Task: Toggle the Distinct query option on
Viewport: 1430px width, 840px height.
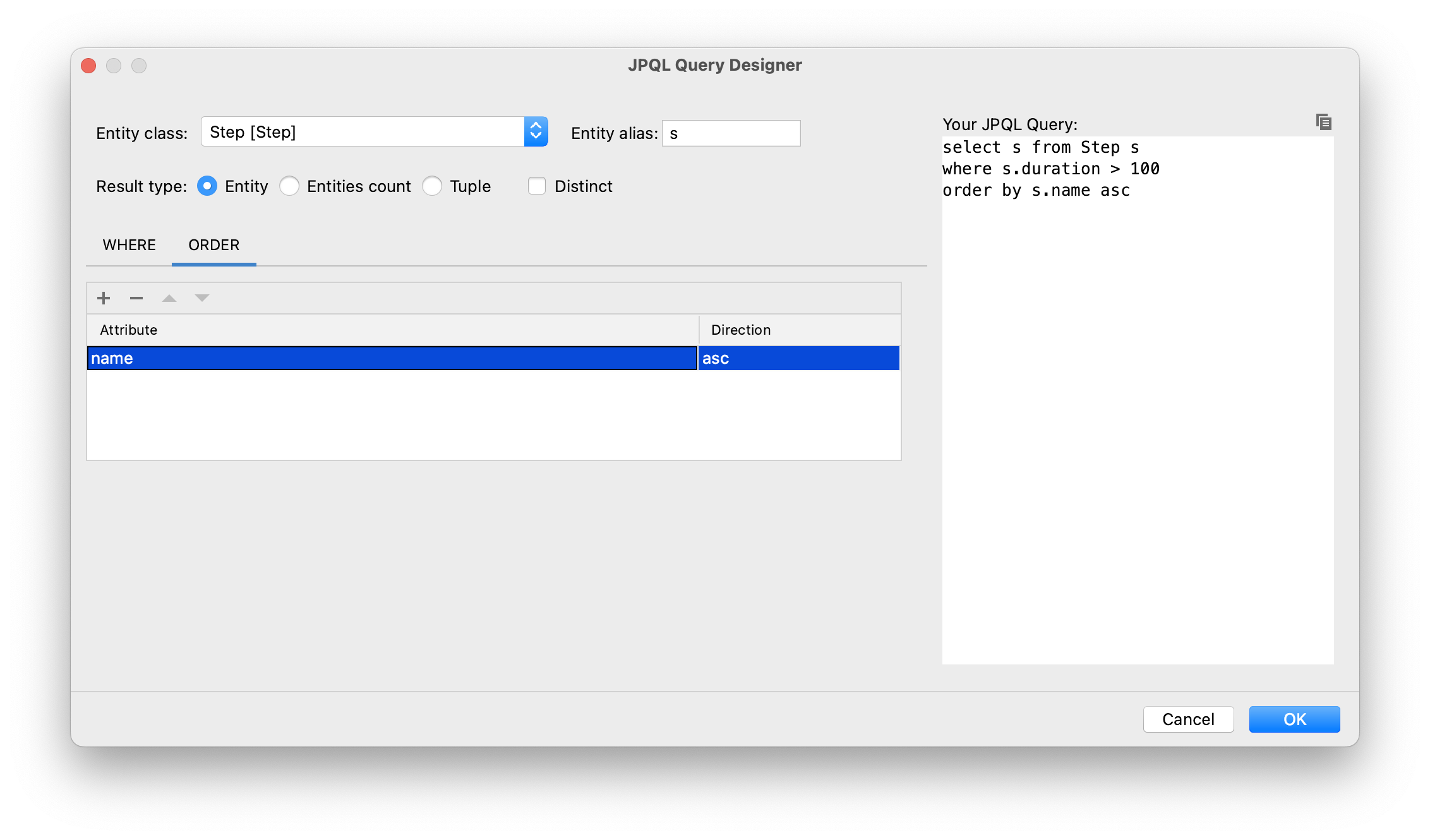Action: (535, 186)
